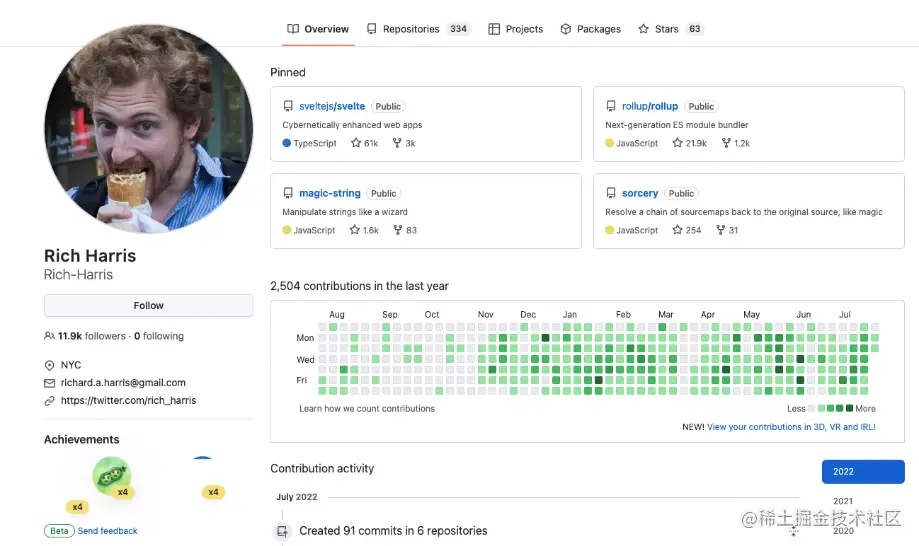Open Learn how we count contributions
The image size is (919, 546).
coord(367,408)
